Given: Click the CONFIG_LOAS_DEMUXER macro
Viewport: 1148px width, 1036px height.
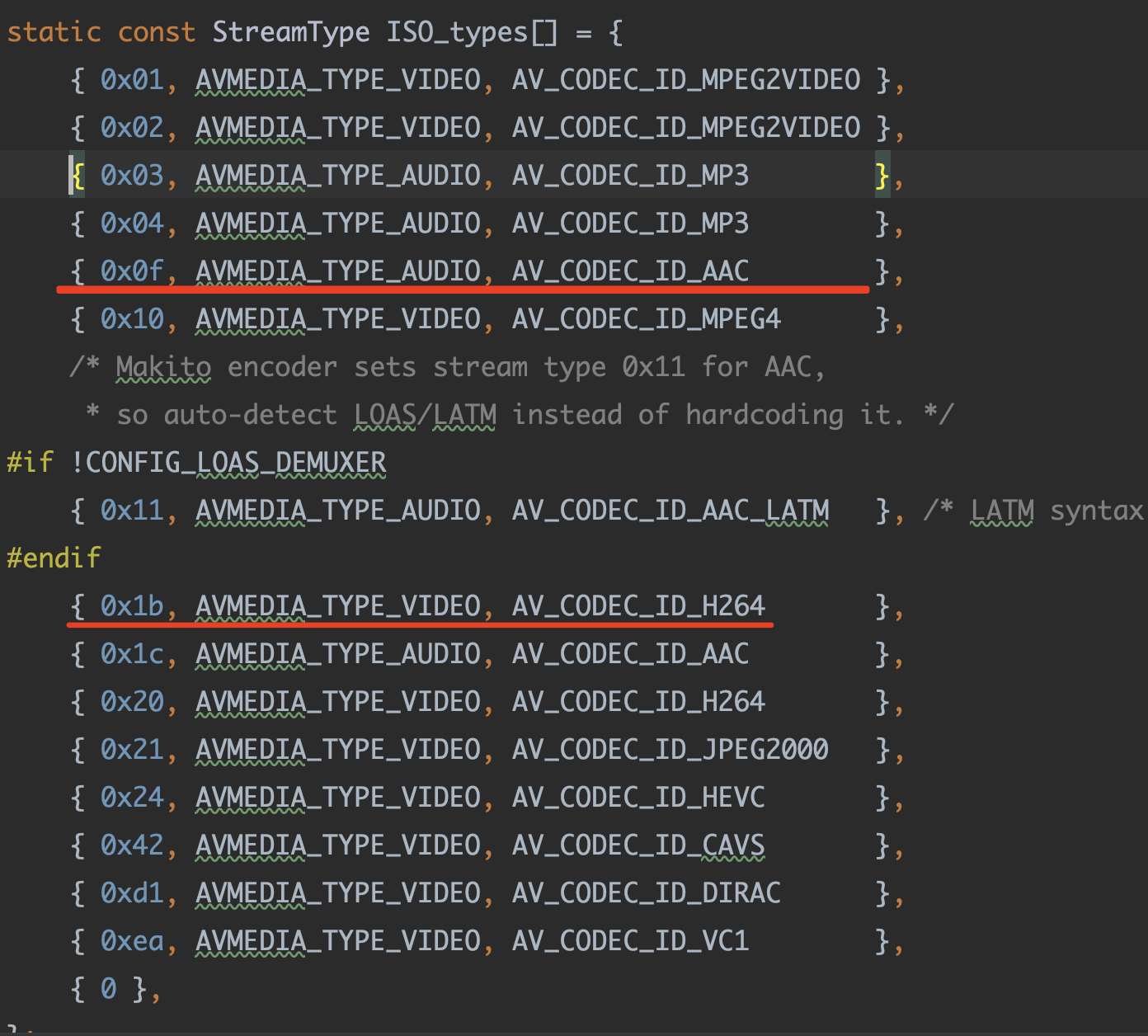Looking at the screenshot, I should pyautogui.click(x=236, y=463).
